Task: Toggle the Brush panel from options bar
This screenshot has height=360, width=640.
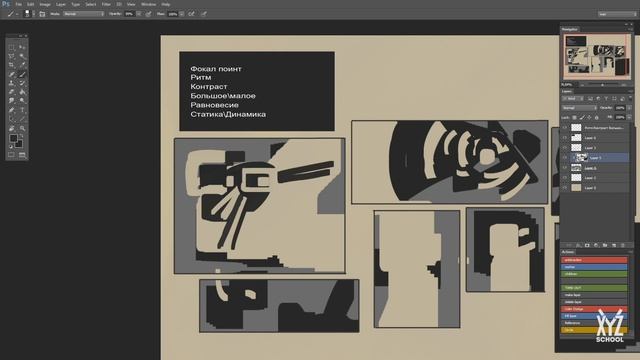Action: pos(42,14)
